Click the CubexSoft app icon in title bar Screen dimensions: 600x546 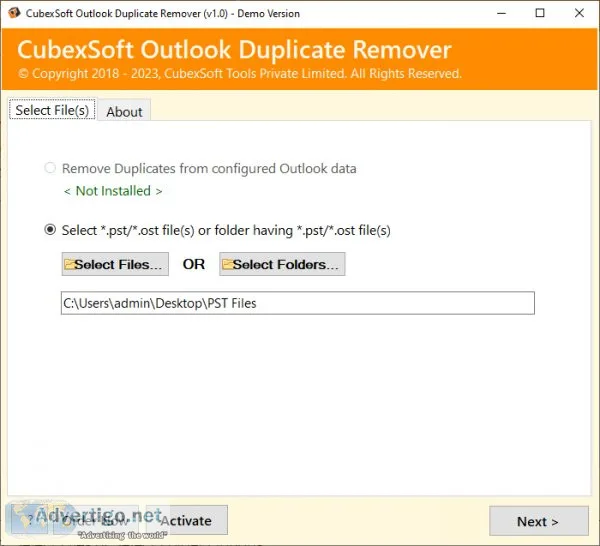click(14, 13)
